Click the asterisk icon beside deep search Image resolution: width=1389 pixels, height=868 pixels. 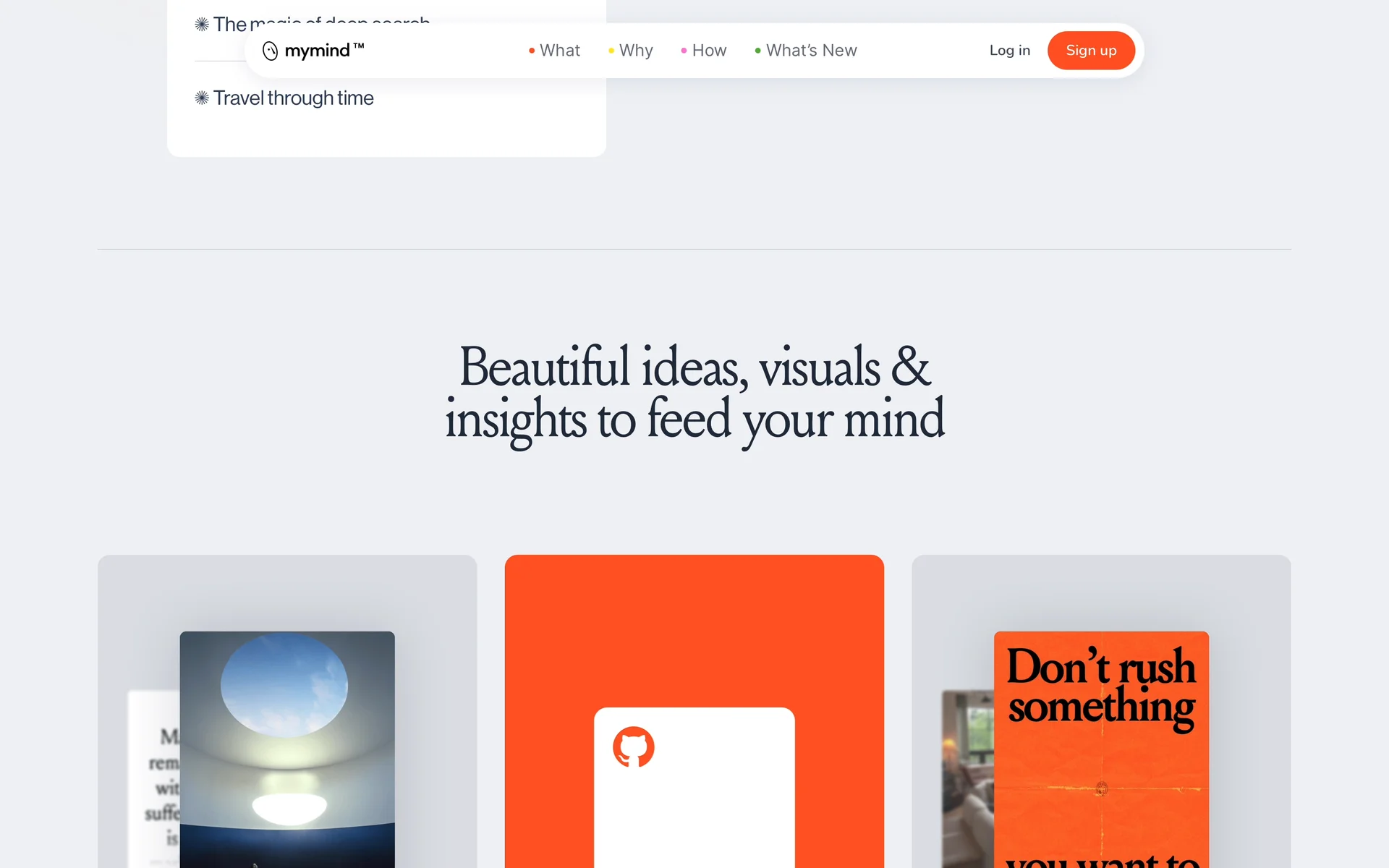[202, 24]
